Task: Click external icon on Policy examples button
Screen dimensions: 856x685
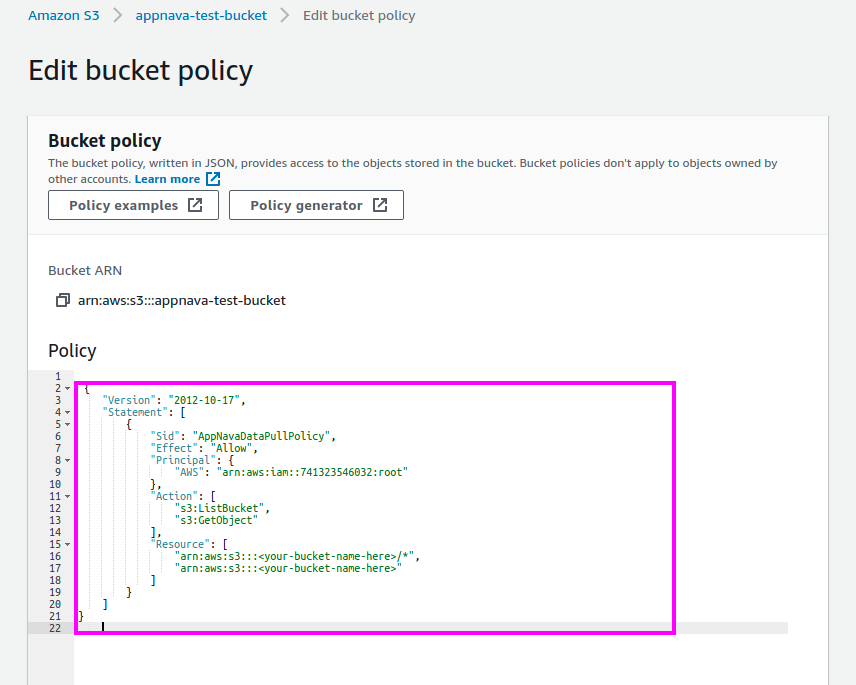Action: click(x=195, y=205)
